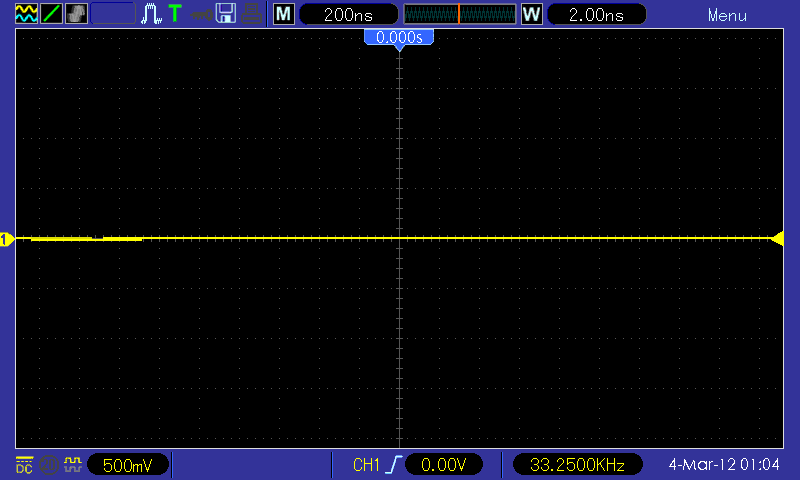Open the Menu button
Viewport: 800px width, 480px height.
(x=727, y=16)
